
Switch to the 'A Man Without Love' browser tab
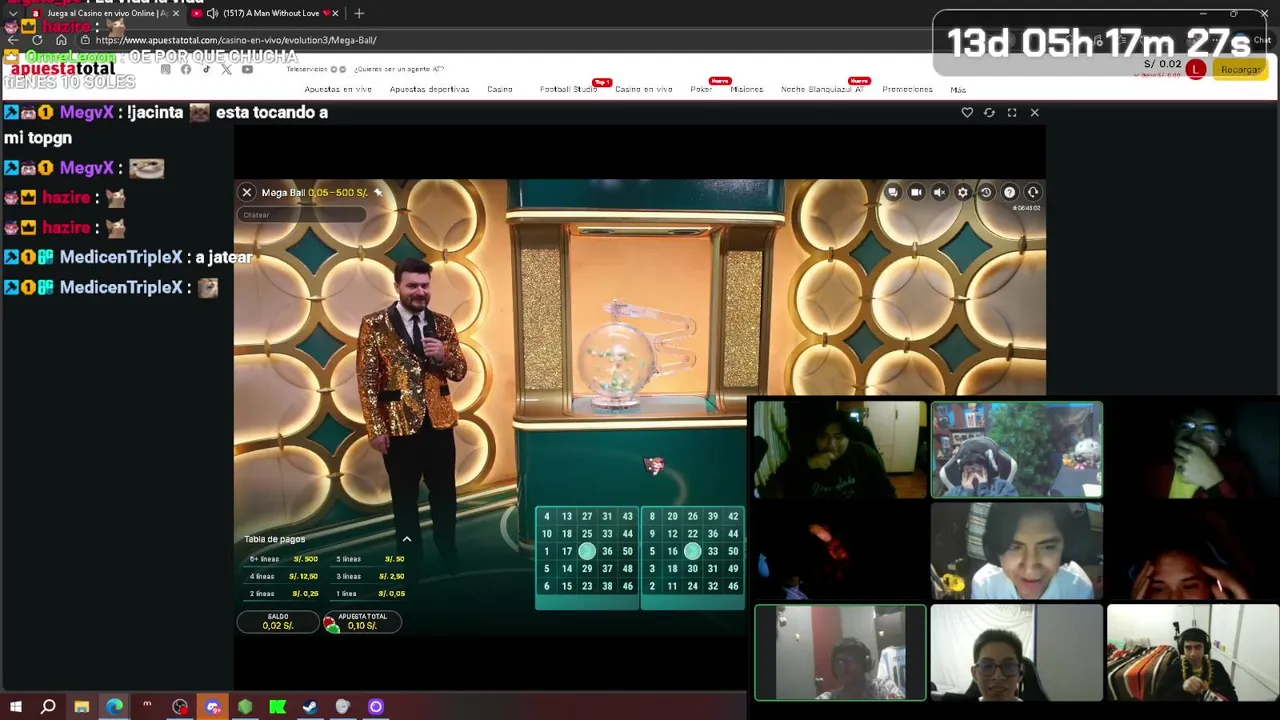265,13
